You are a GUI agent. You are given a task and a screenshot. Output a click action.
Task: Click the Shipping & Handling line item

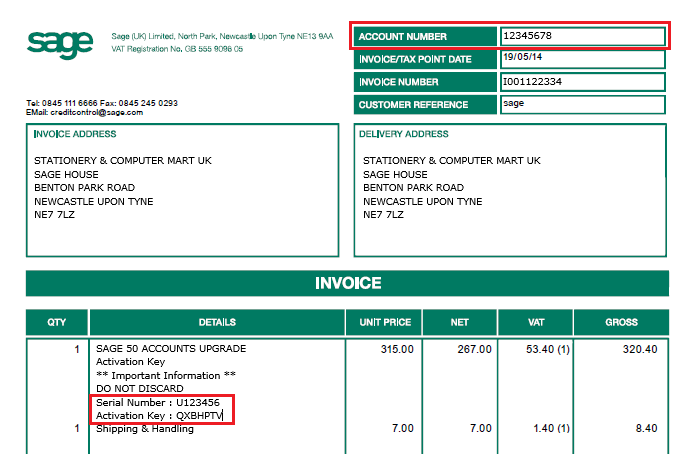click(x=145, y=429)
